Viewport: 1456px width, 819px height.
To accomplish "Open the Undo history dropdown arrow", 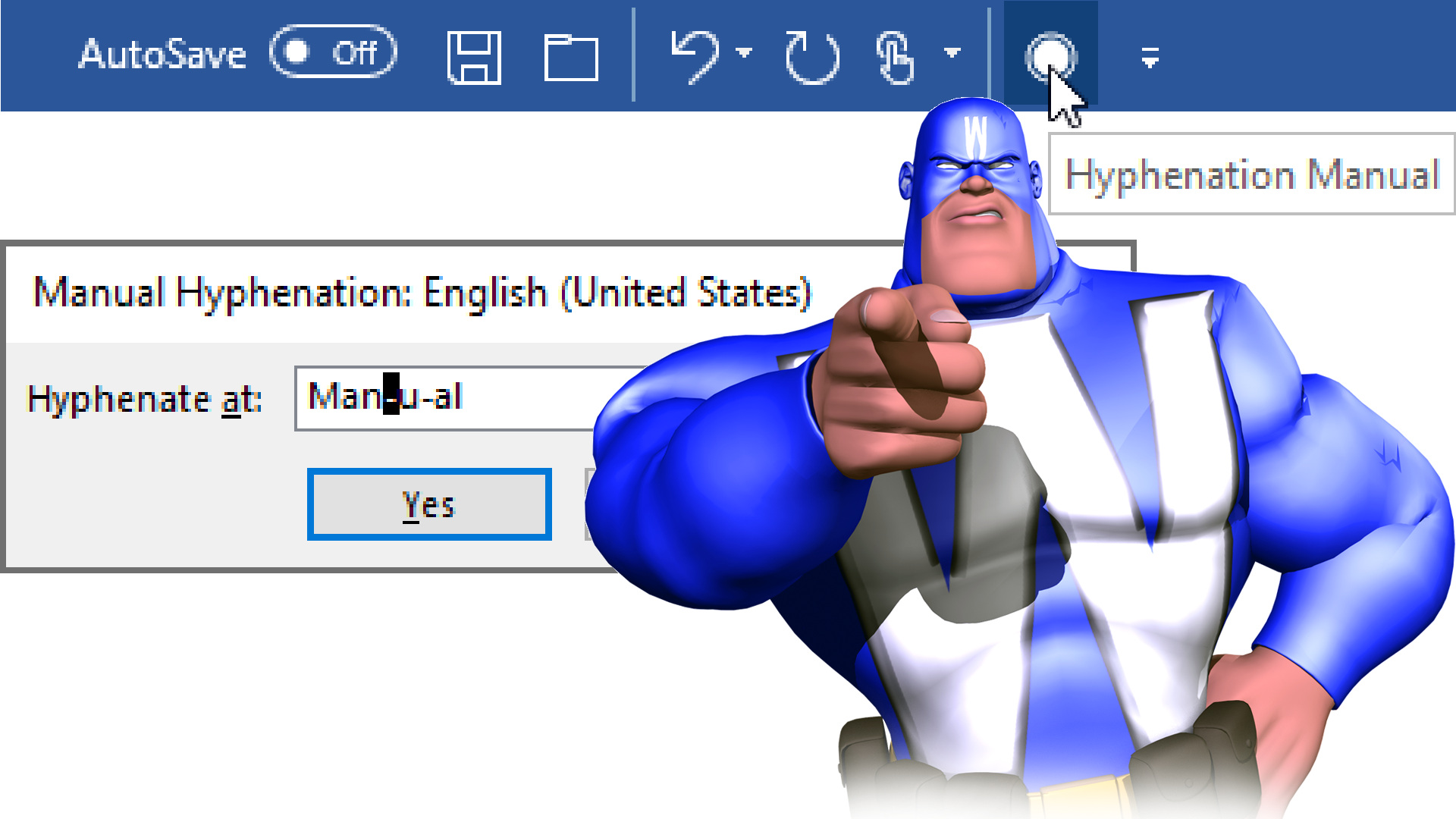I will [745, 52].
